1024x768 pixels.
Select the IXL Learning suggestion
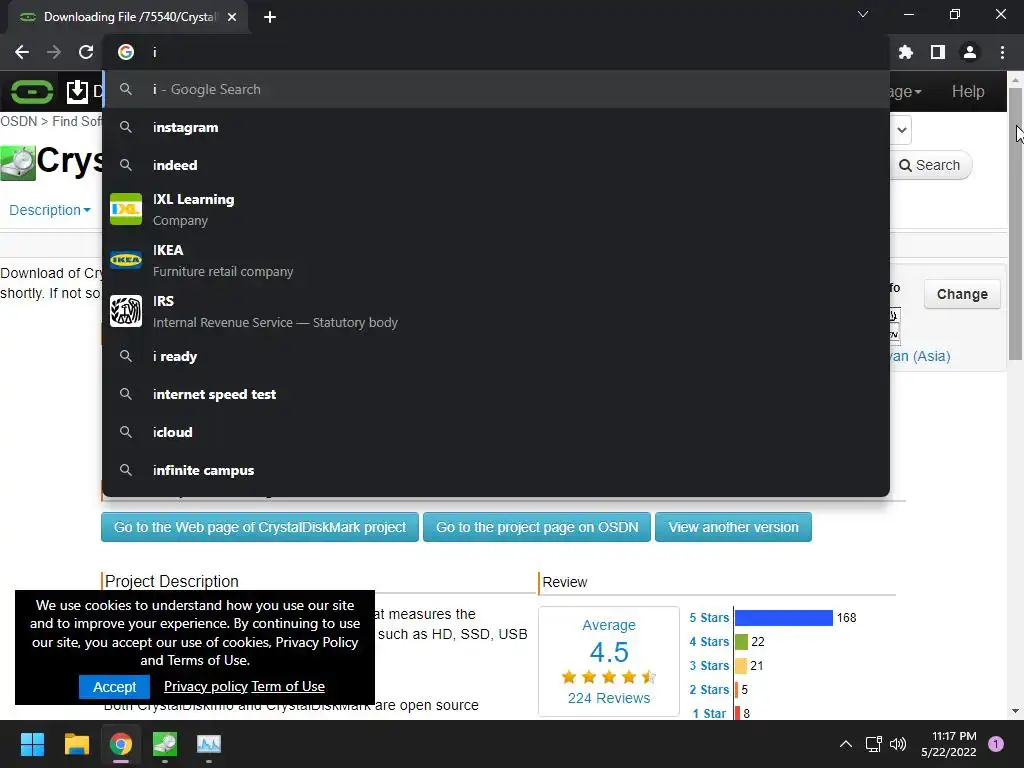point(496,209)
